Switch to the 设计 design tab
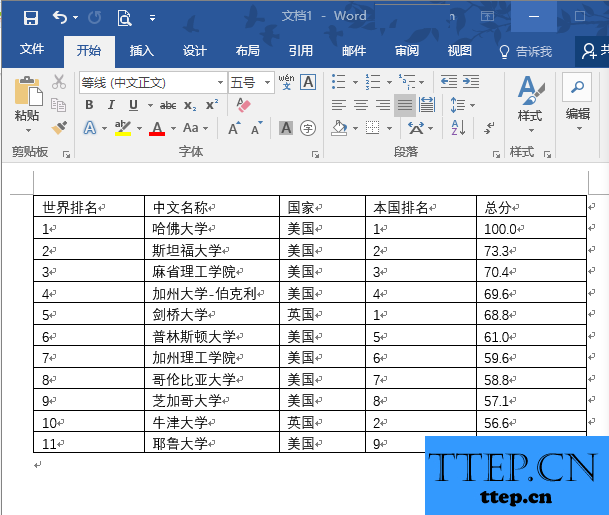 (195, 50)
